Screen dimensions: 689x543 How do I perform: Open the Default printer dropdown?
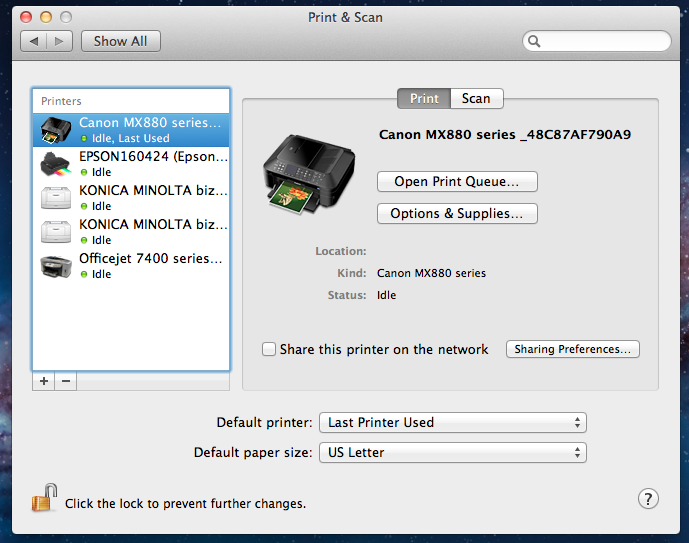(x=453, y=423)
